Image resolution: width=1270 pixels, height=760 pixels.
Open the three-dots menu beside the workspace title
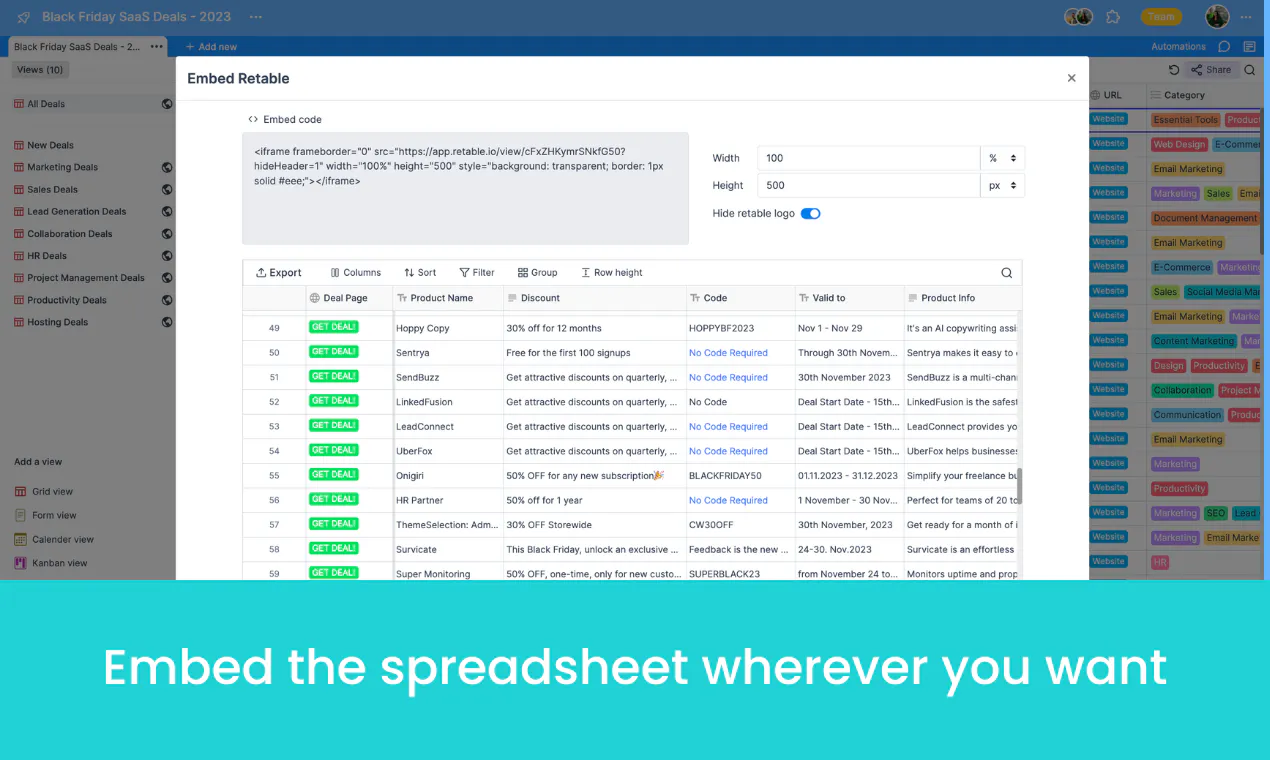pos(256,17)
